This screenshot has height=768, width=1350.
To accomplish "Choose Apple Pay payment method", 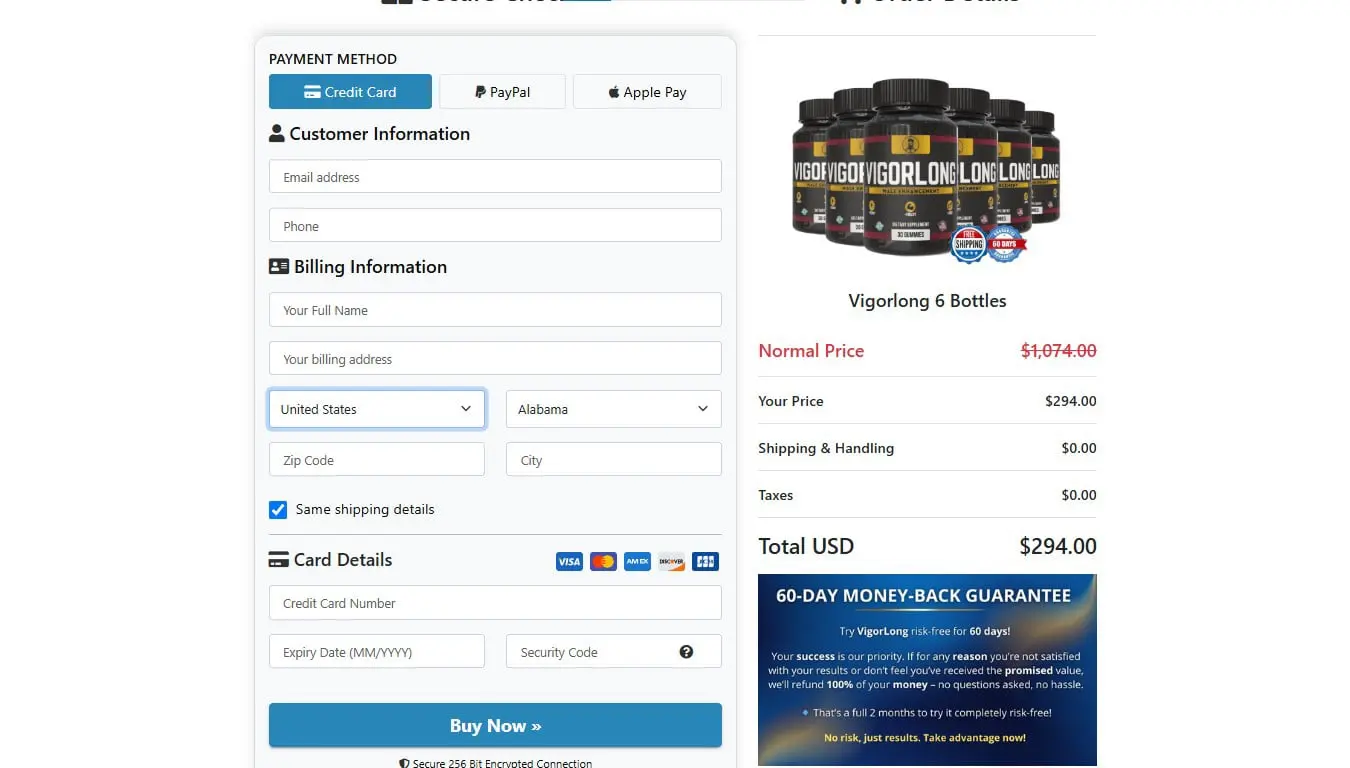I will tap(647, 92).
